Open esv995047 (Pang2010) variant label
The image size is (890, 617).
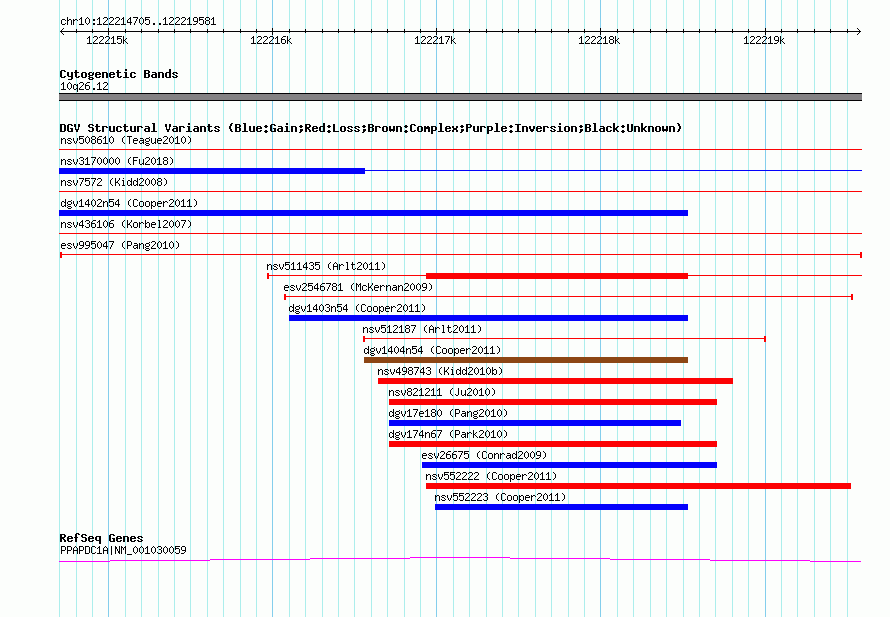[120, 245]
